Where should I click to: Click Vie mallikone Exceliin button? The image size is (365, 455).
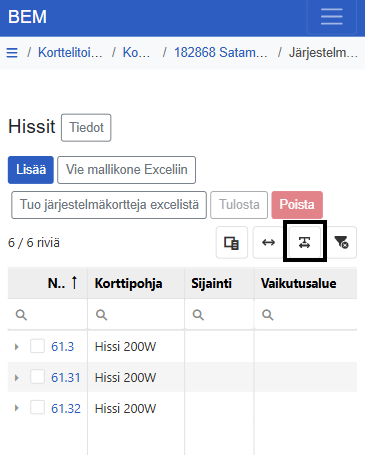pos(126,170)
